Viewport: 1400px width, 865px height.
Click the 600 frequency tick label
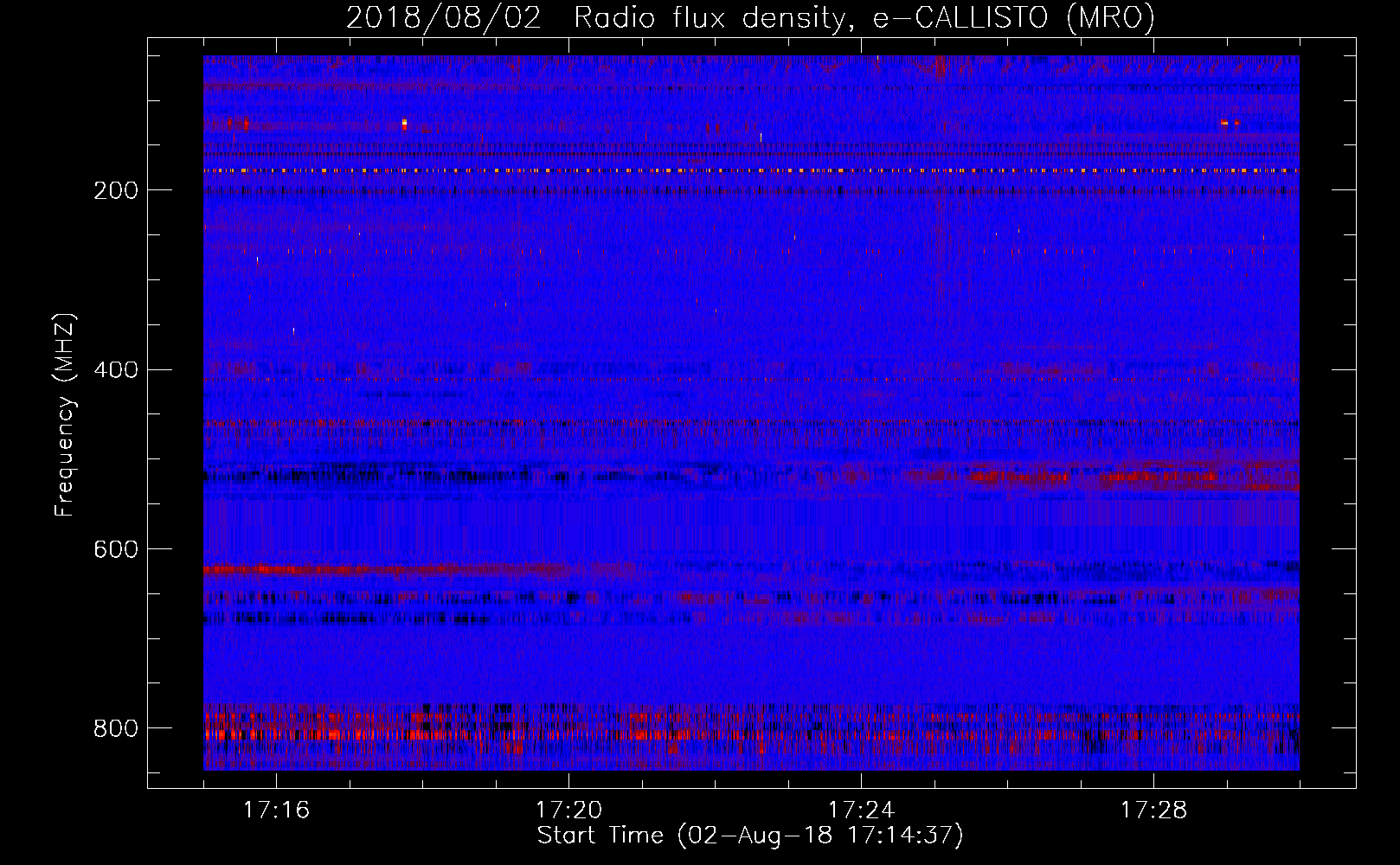tap(116, 550)
